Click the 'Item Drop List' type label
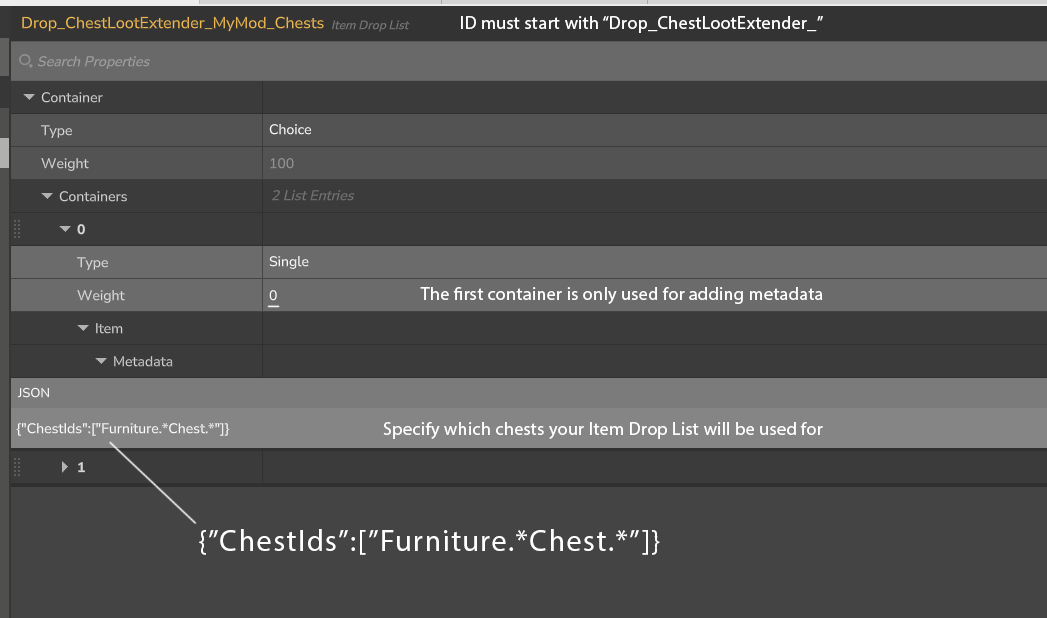The height and width of the screenshot is (618, 1047). 370,25
